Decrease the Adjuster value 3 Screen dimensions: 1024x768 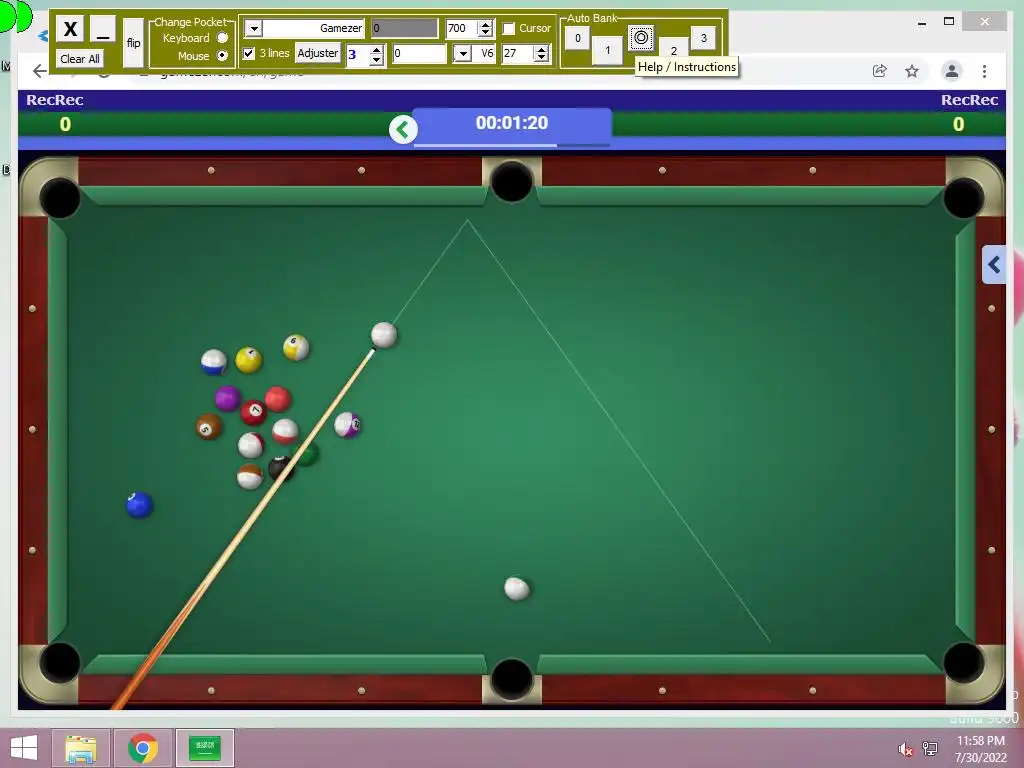pyautogui.click(x=376, y=59)
